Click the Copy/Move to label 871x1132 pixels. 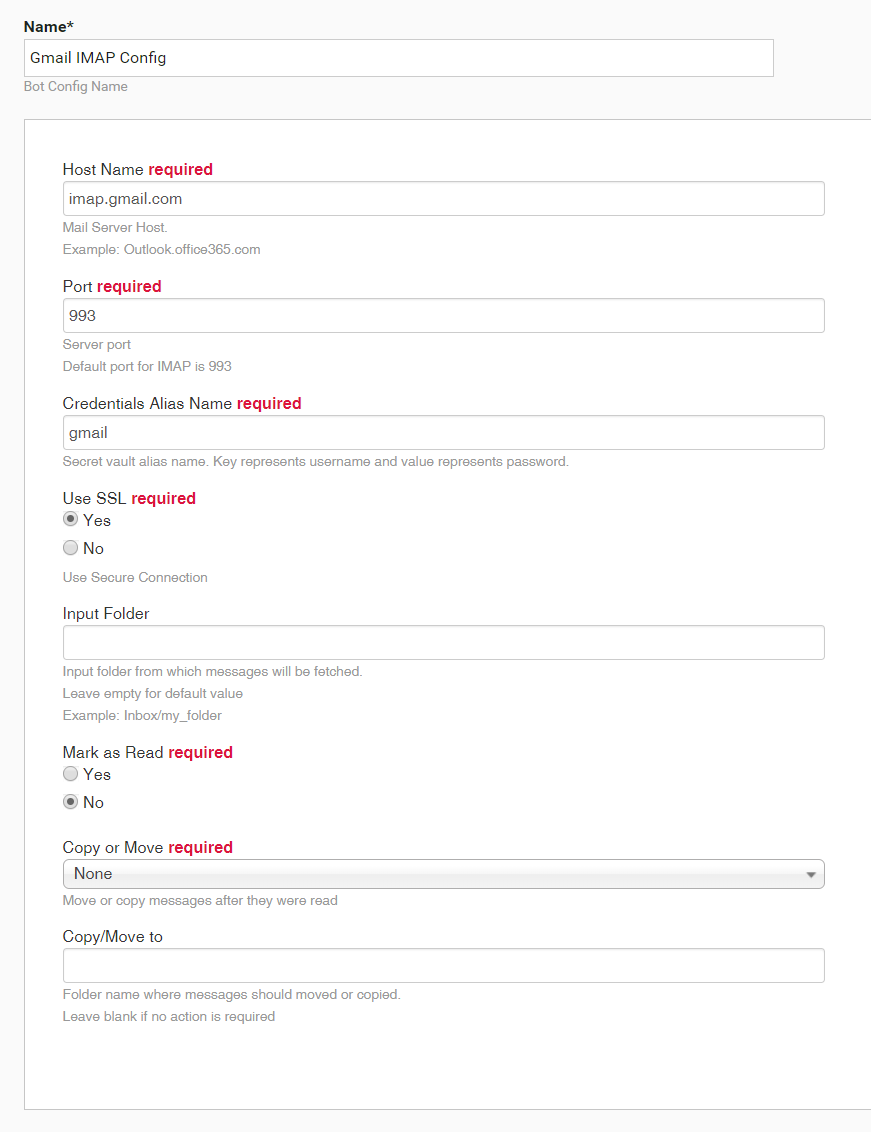pos(113,936)
